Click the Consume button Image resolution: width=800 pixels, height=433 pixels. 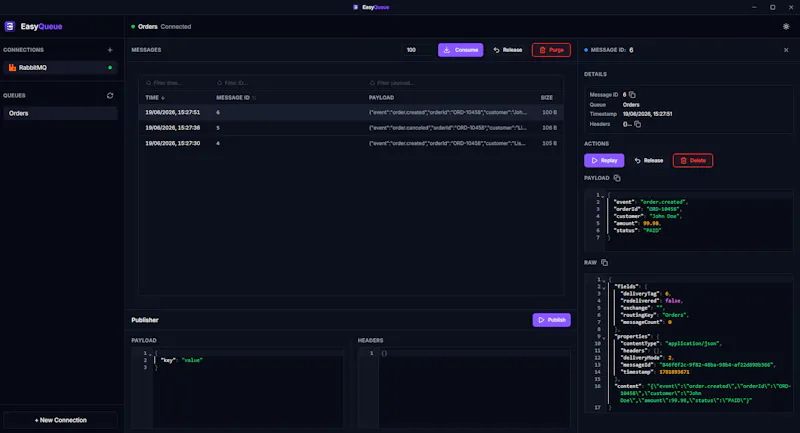[460, 50]
